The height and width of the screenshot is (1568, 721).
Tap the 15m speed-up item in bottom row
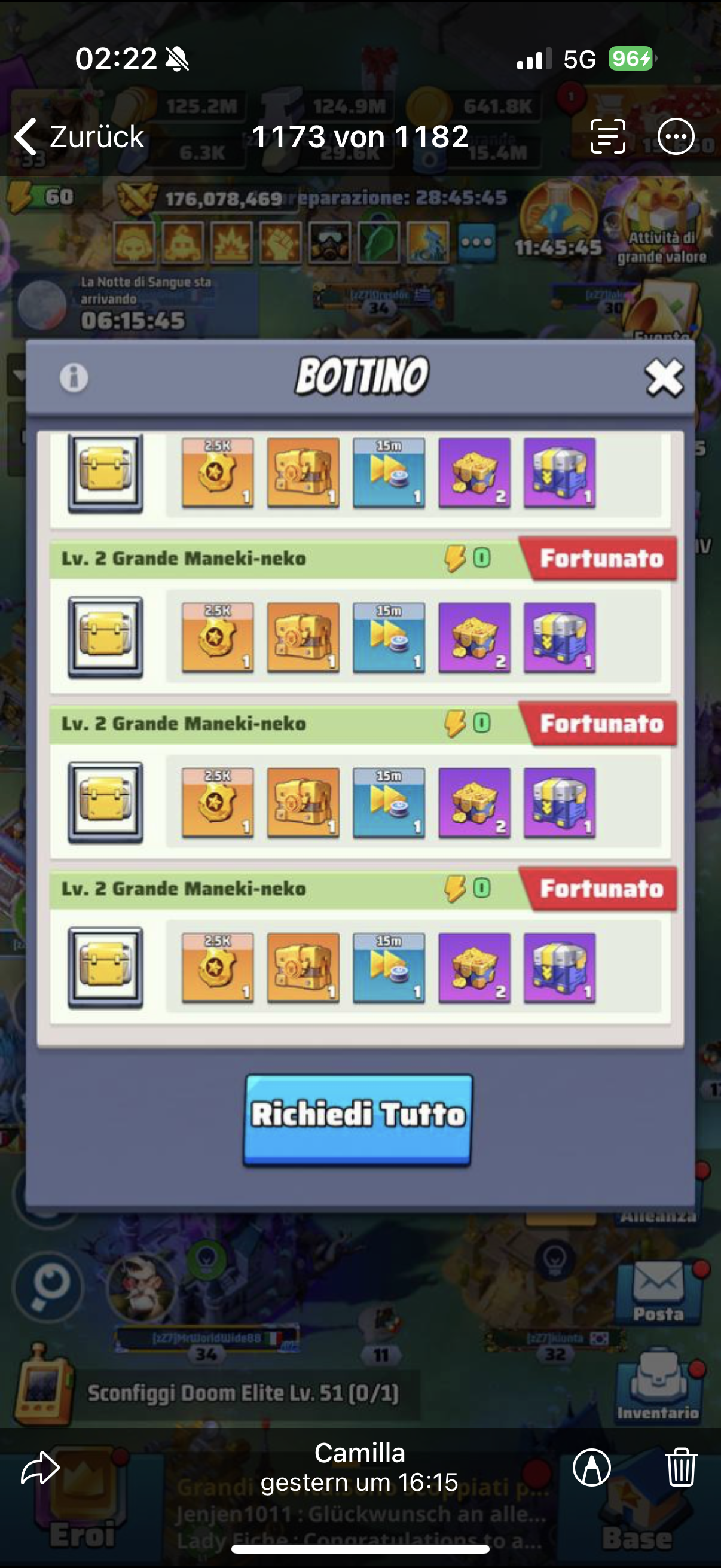389,968
